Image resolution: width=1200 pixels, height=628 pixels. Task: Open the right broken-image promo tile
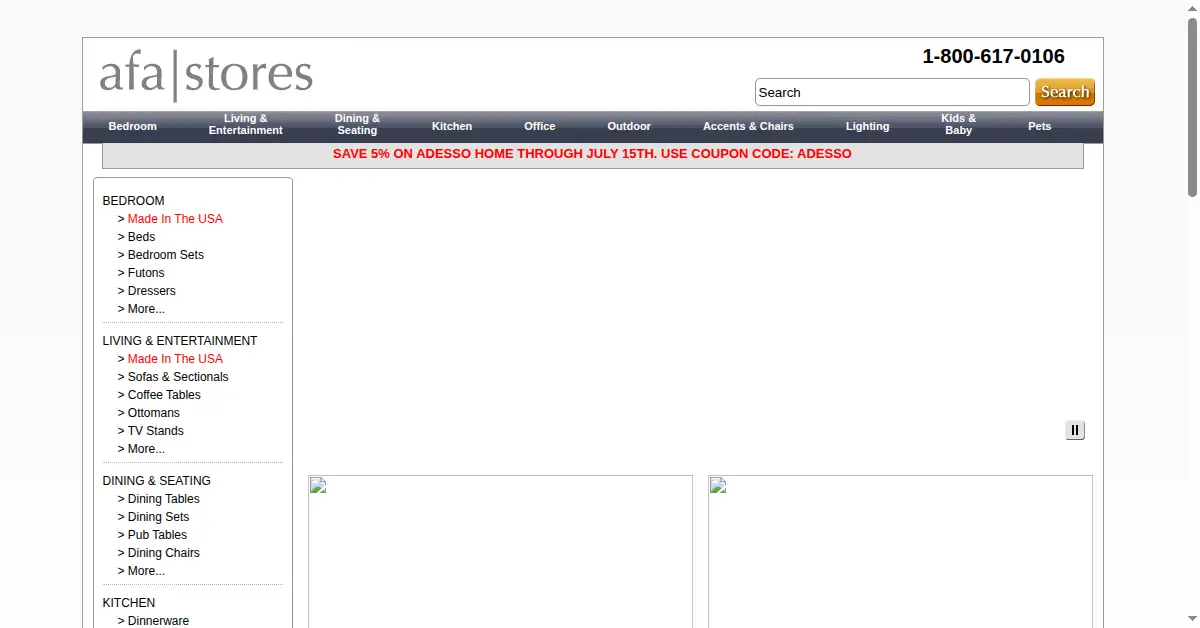900,551
